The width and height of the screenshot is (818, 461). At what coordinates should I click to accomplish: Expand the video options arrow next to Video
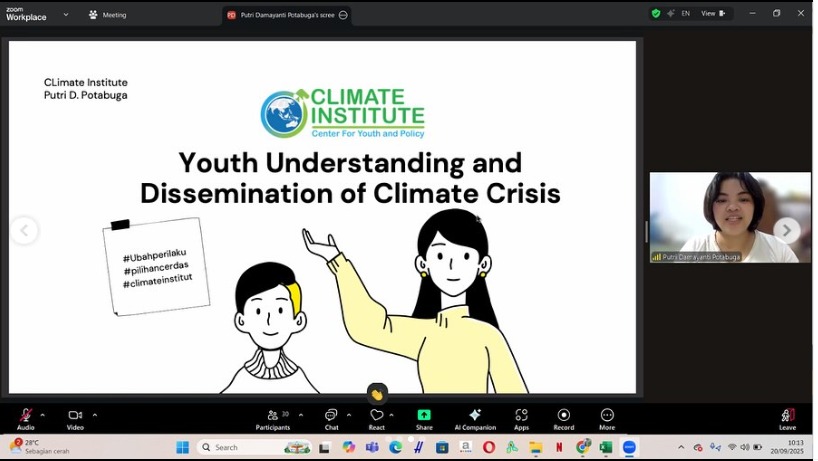tap(95, 414)
